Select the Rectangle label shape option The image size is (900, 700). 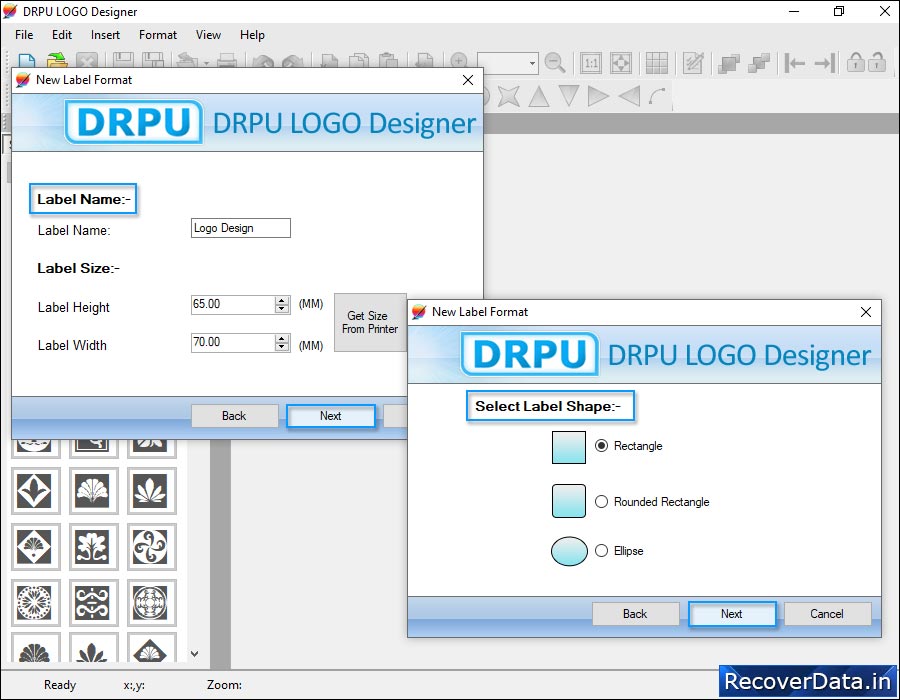click(x=602, y=446)
